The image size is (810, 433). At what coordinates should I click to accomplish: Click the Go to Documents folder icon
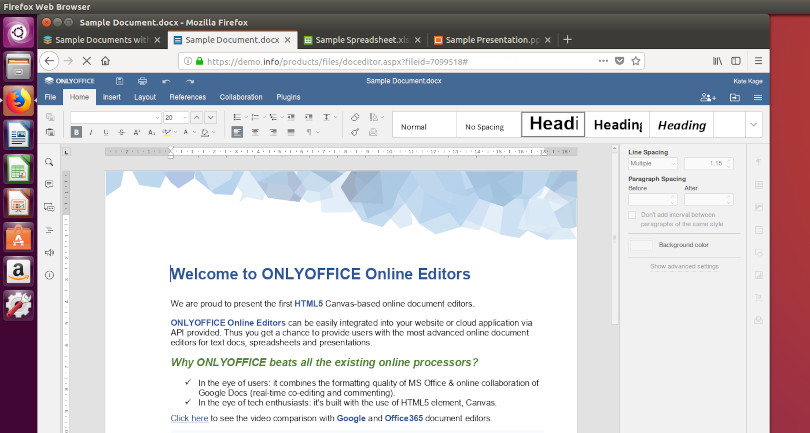735,97
